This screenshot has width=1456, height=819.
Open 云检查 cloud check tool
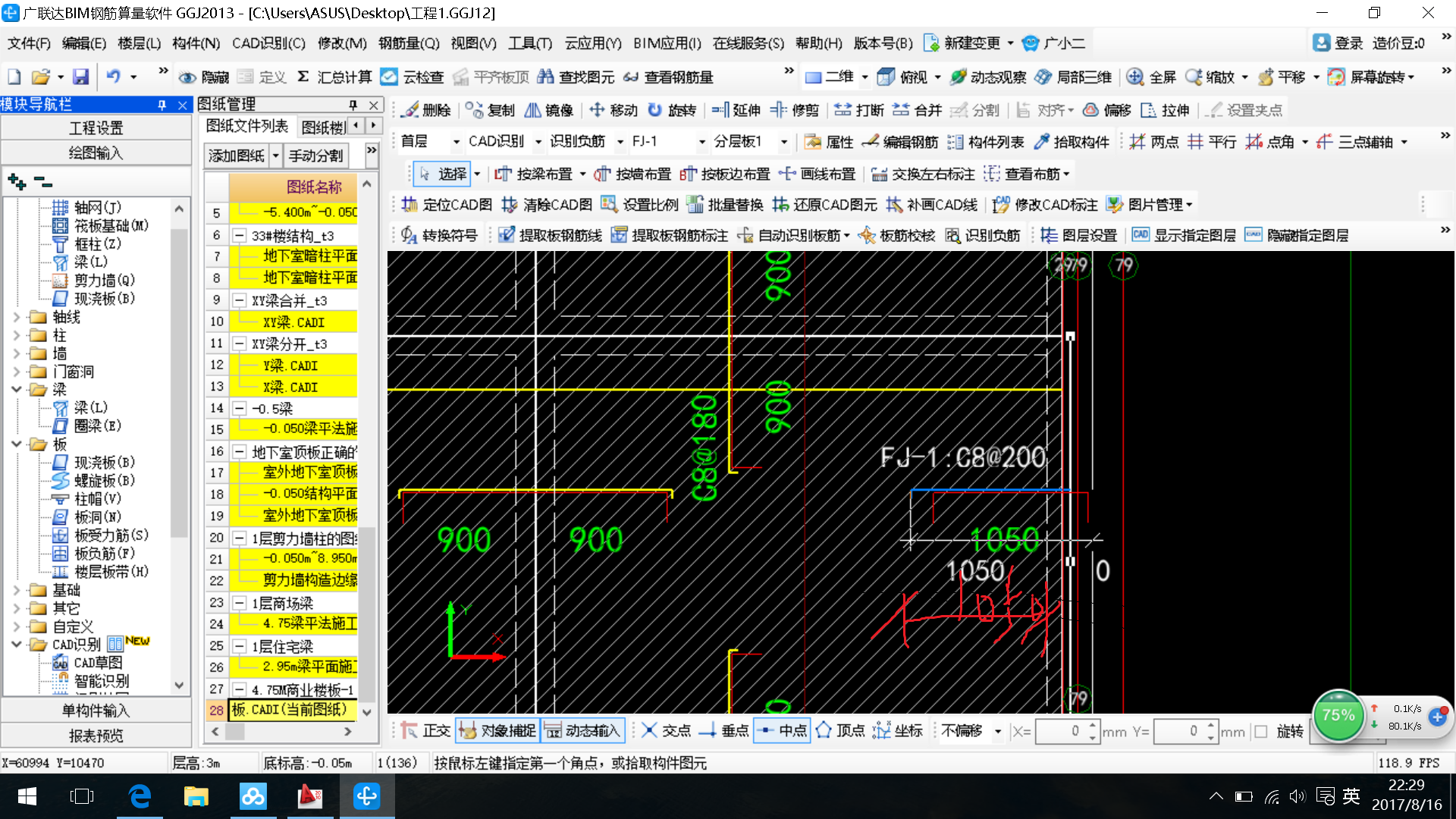coord(412,77)
